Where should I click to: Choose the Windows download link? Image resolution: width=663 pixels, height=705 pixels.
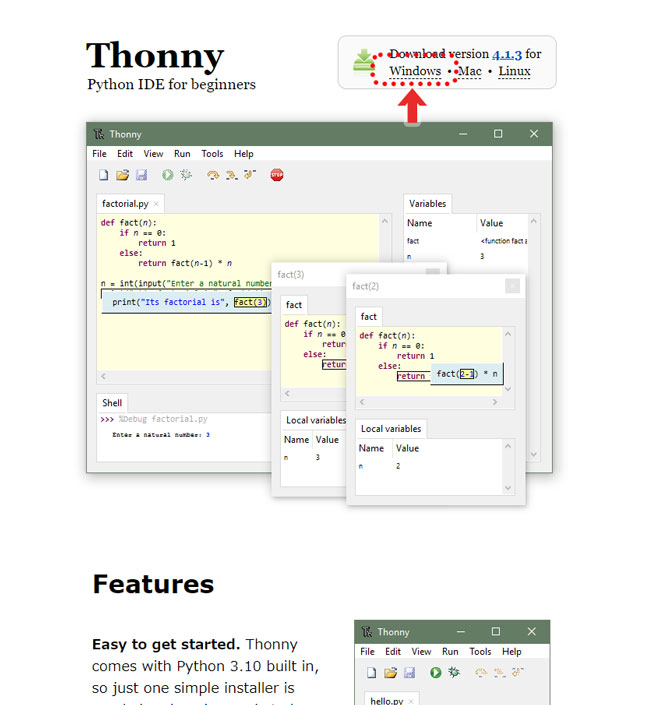tap(415, 71)
